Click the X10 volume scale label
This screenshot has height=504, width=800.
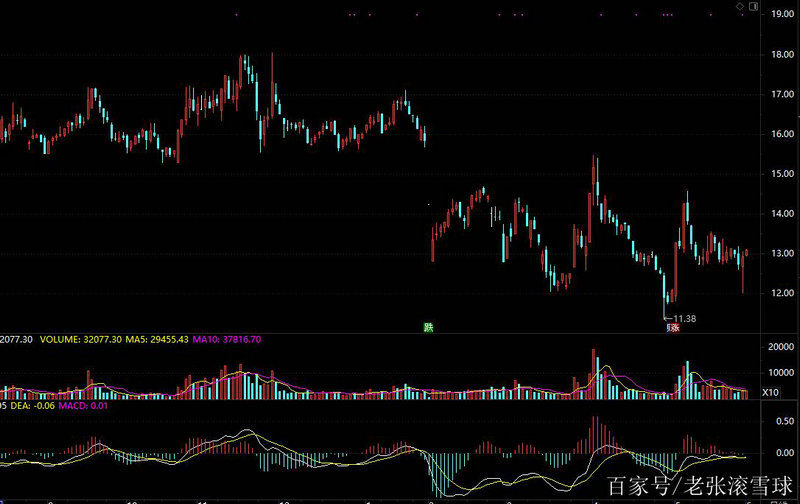773,391
